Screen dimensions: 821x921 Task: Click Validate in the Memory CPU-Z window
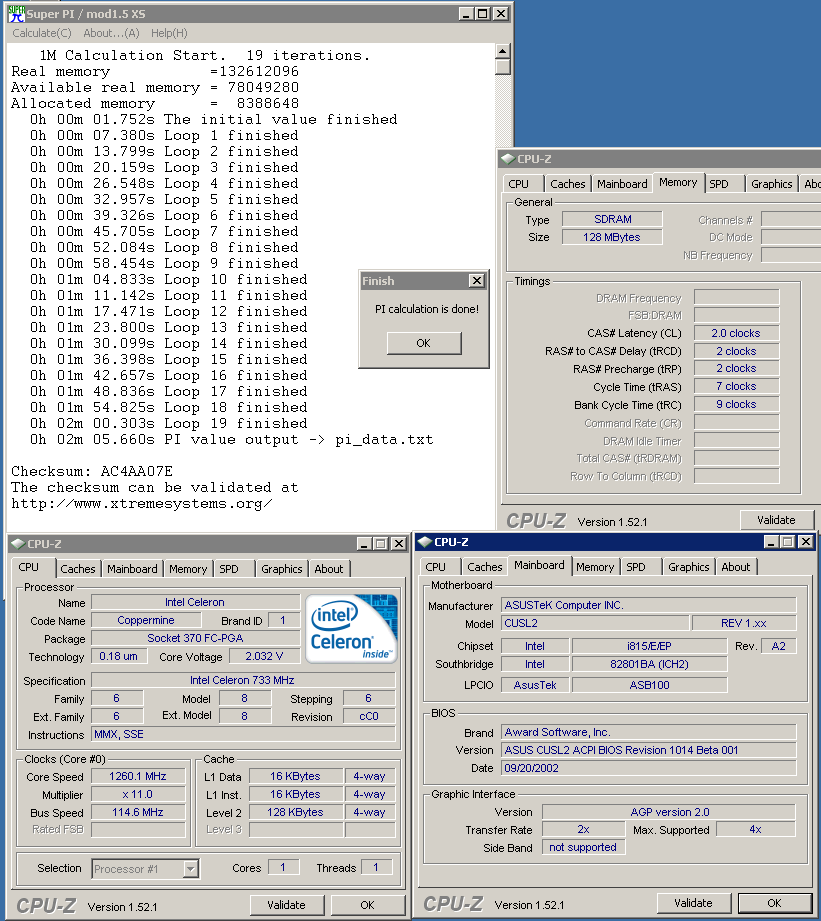point(776,520)
